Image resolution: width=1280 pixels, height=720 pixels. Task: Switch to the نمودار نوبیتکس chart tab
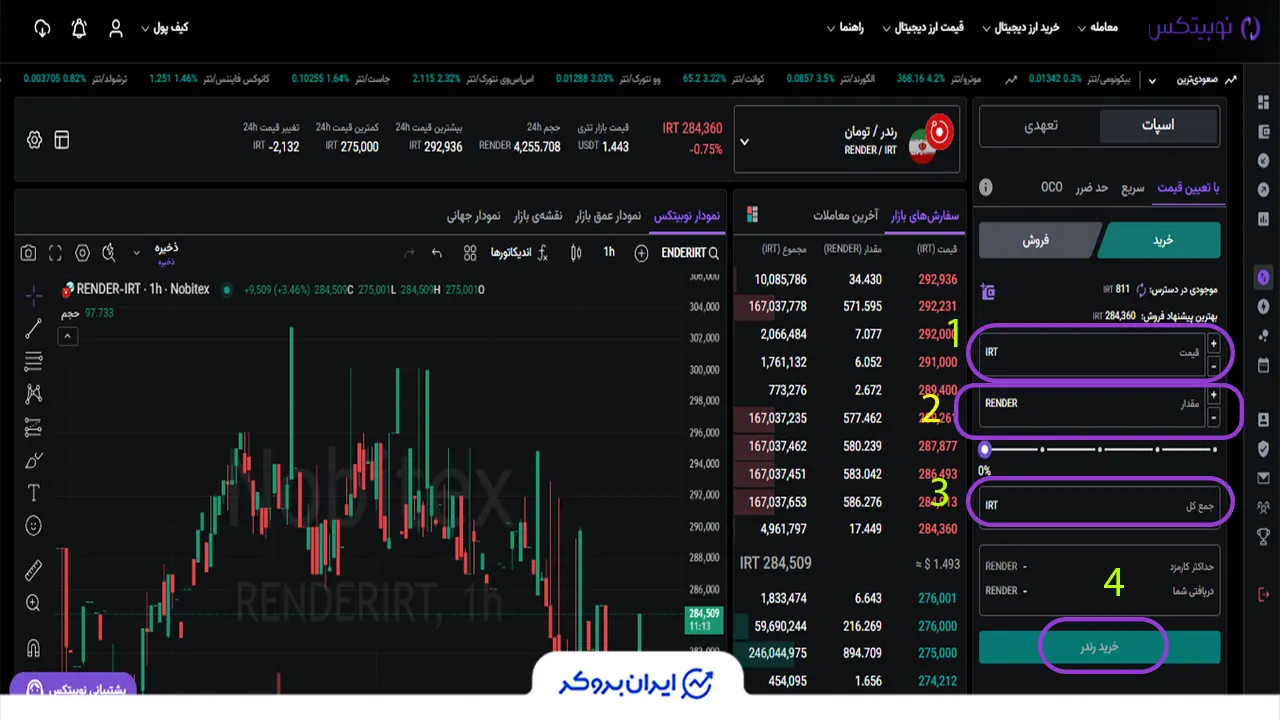[687, 216]
